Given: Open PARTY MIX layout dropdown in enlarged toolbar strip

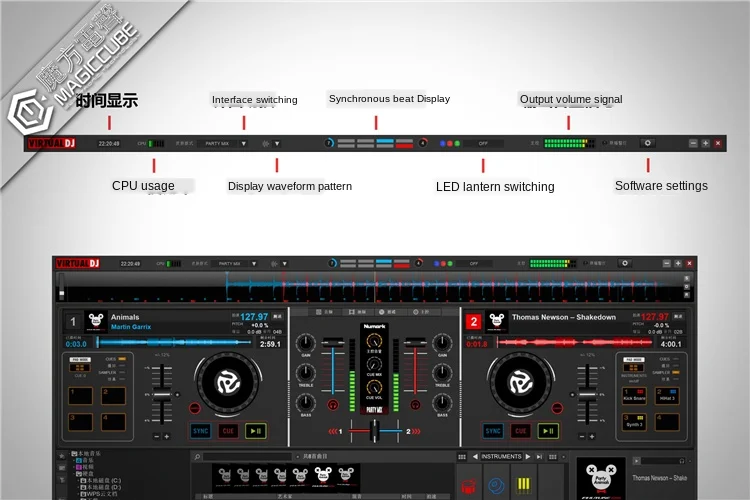Looking at the screenshot, I should [243, 144].
